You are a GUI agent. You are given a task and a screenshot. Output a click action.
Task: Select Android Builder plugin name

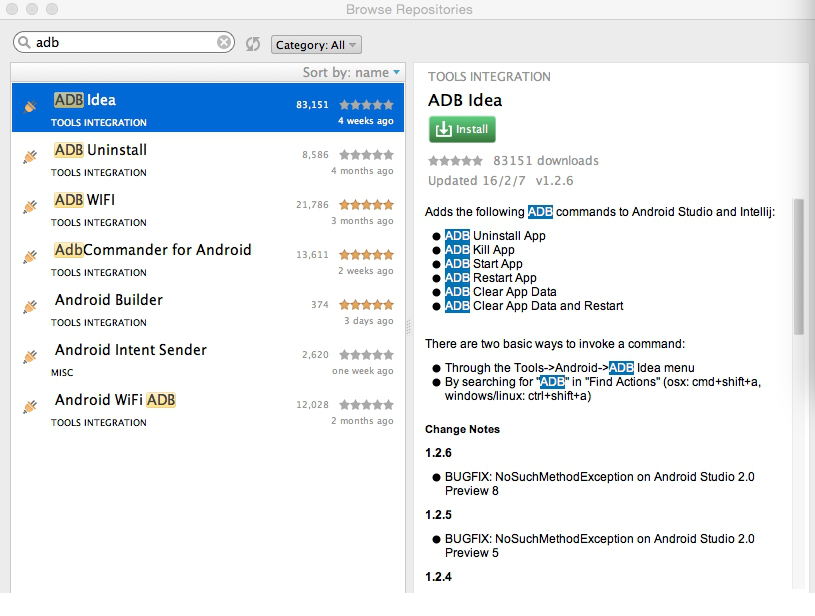109,300
